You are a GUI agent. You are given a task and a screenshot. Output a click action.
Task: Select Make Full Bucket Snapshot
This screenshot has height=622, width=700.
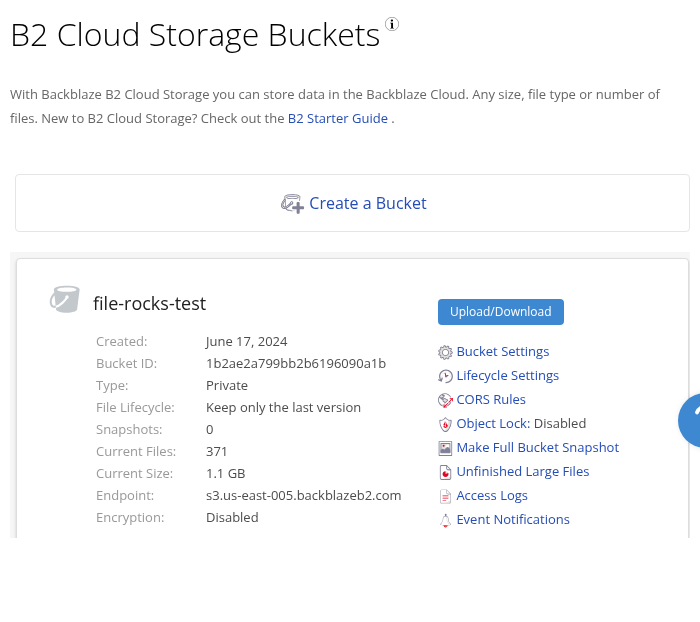[x=538, y=447]
